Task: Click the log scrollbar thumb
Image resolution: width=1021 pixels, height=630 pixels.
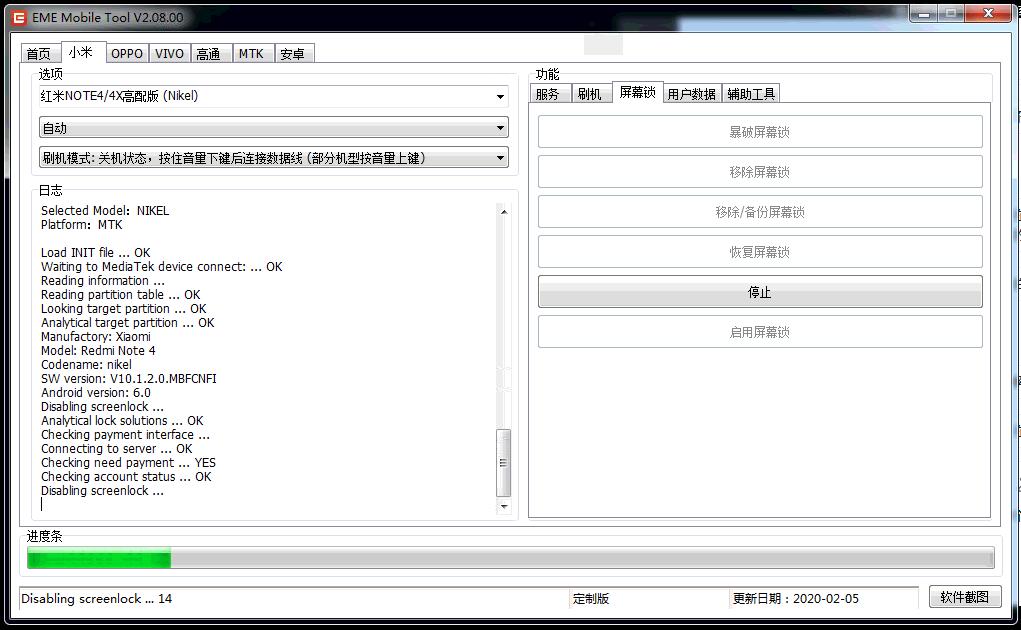Action: 503,463
